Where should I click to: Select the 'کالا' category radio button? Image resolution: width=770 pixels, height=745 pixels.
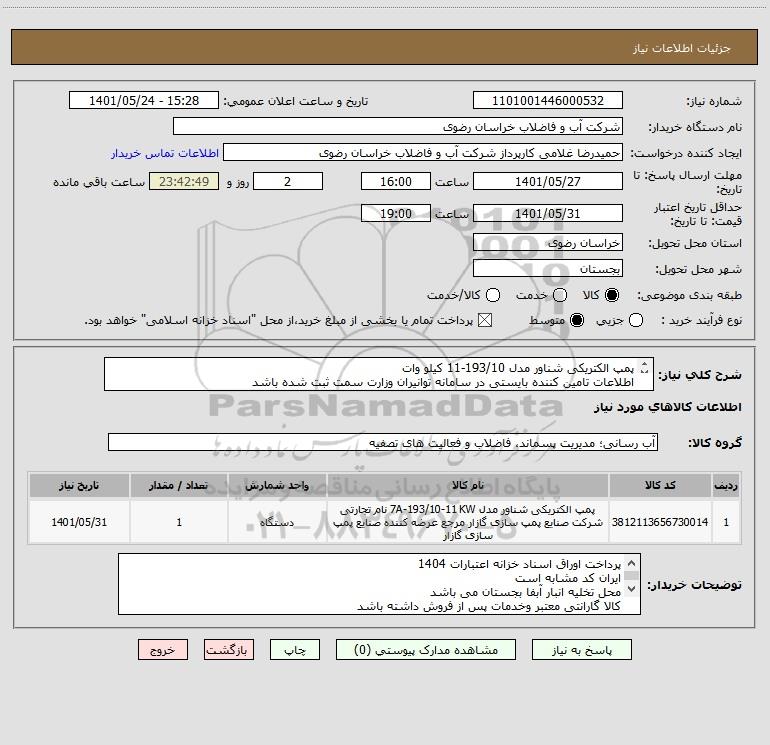coord(612,295)
